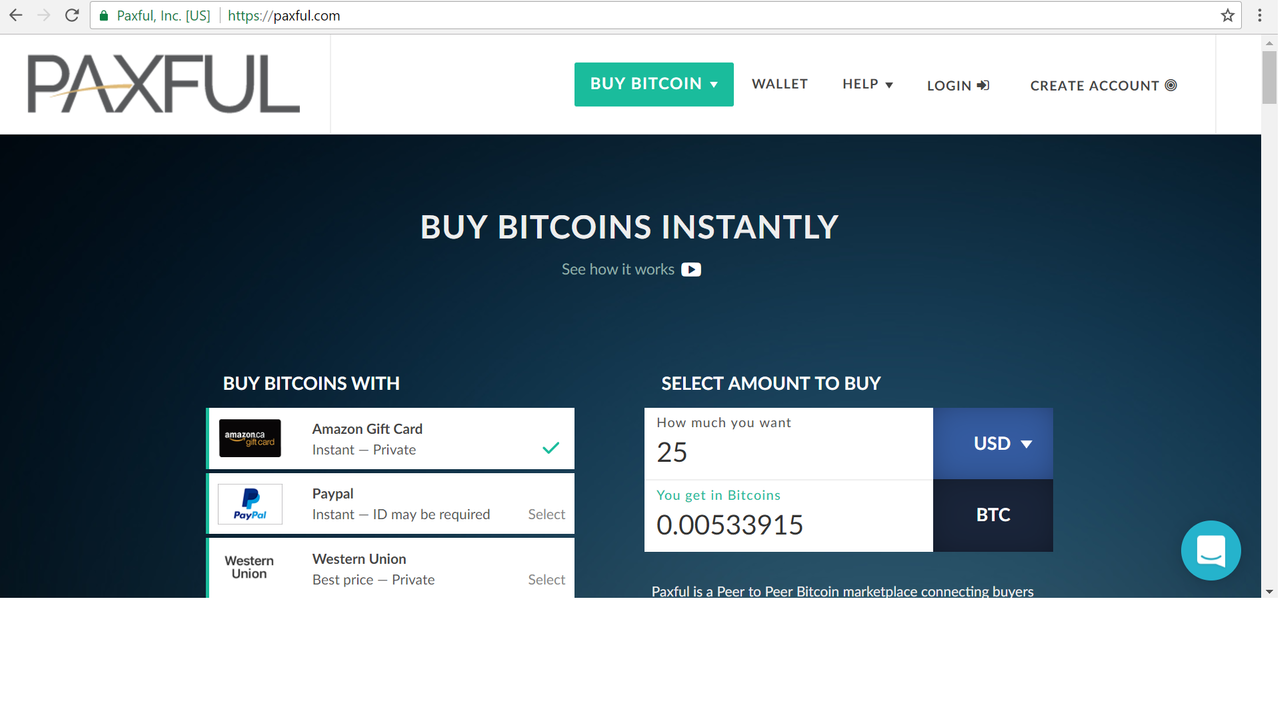
Task: Click the browser forward arrow
Action: [x=43, y=16]
